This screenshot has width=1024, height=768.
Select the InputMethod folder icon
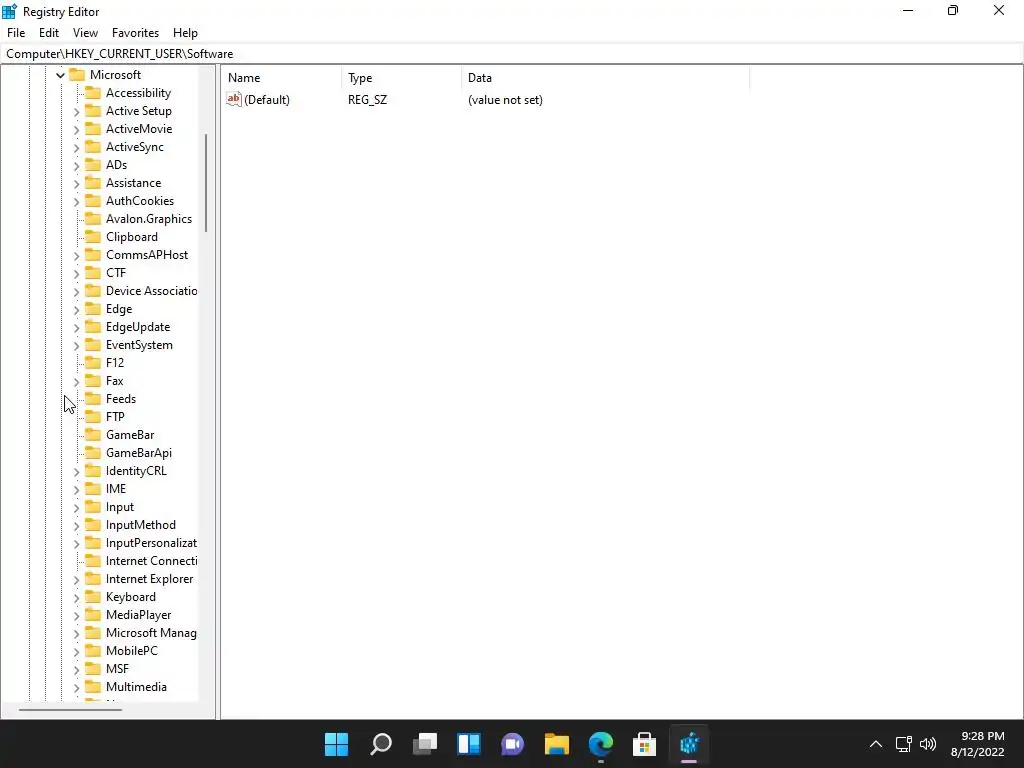tap(93, 524)
